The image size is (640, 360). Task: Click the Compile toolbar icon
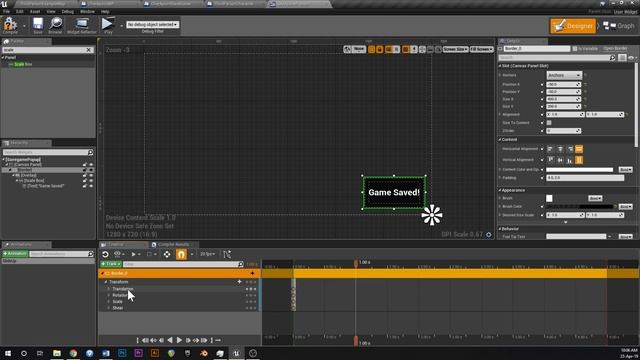[10, 24]
